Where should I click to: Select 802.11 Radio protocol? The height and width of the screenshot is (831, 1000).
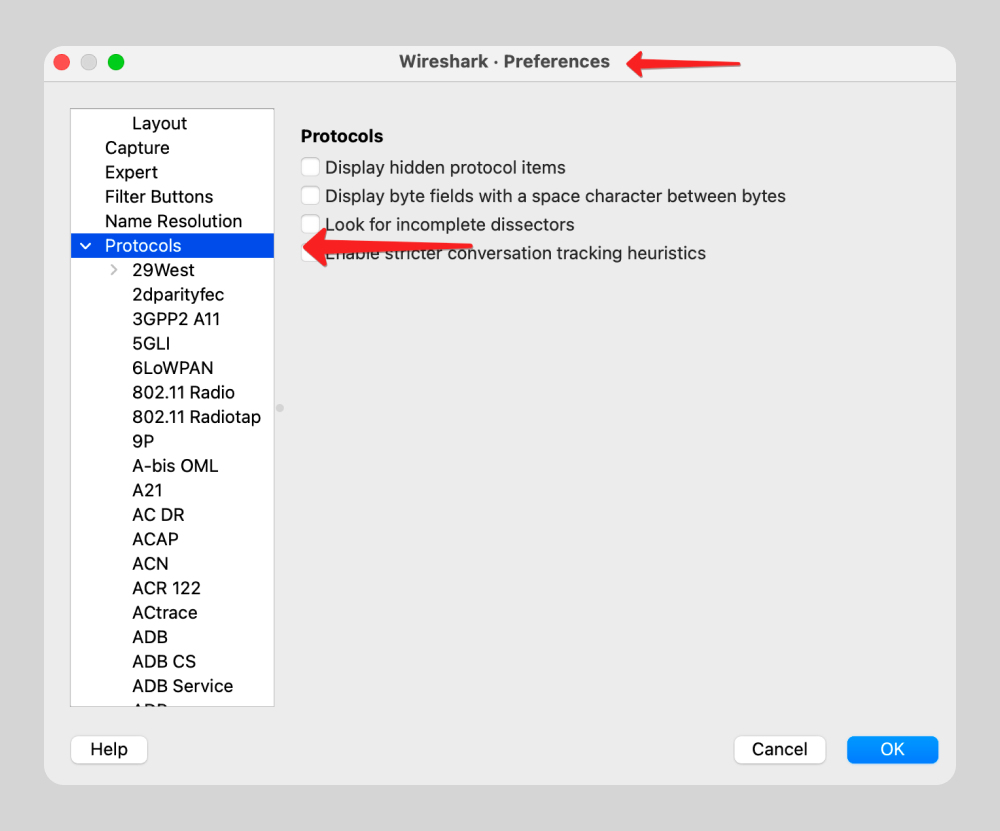[x=184, y=392]
